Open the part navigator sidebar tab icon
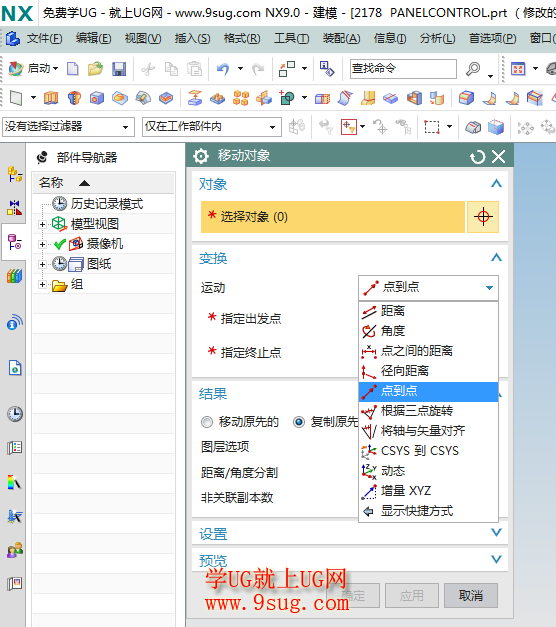The width and height of the screenshot is (556, 627). click(x=15, y=242)
